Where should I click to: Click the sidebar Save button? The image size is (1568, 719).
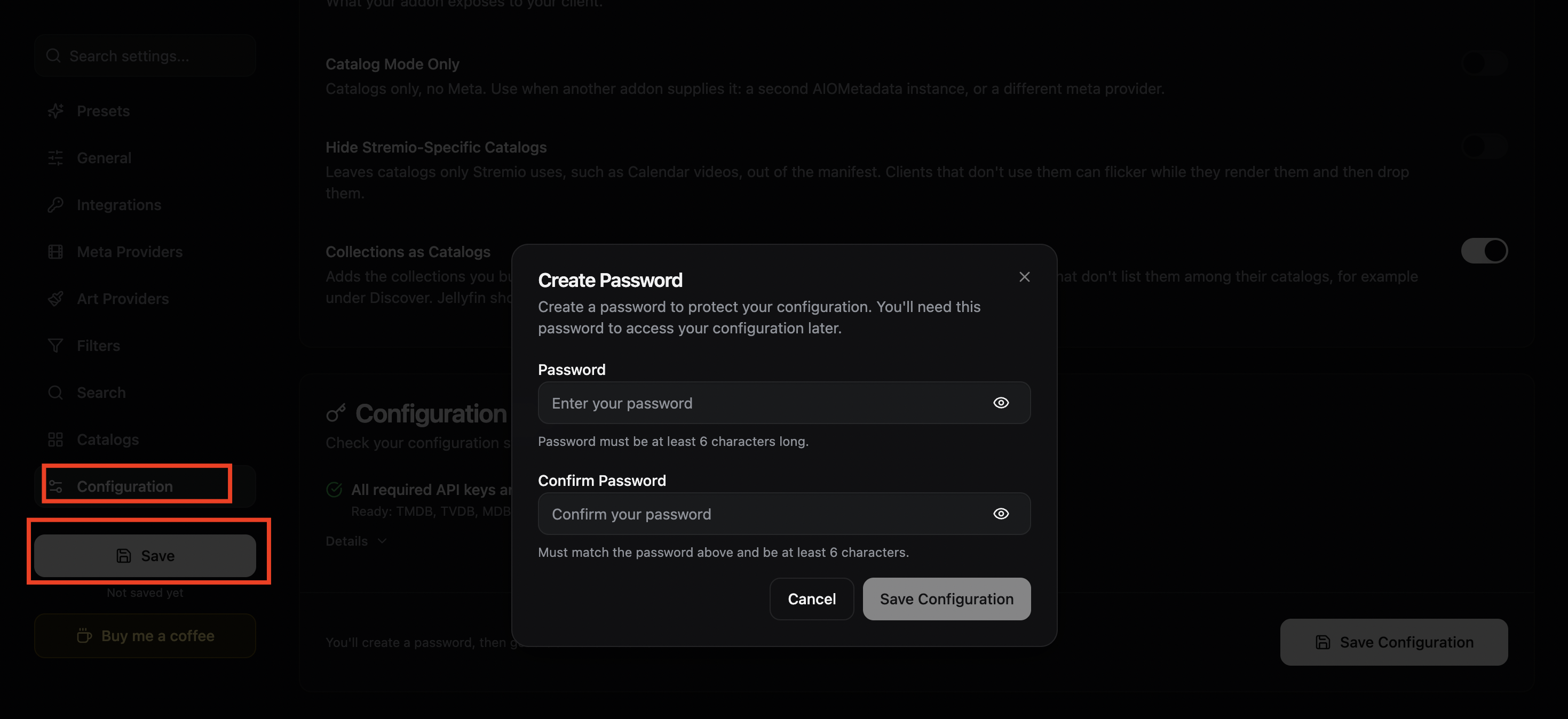coord(145,555)
